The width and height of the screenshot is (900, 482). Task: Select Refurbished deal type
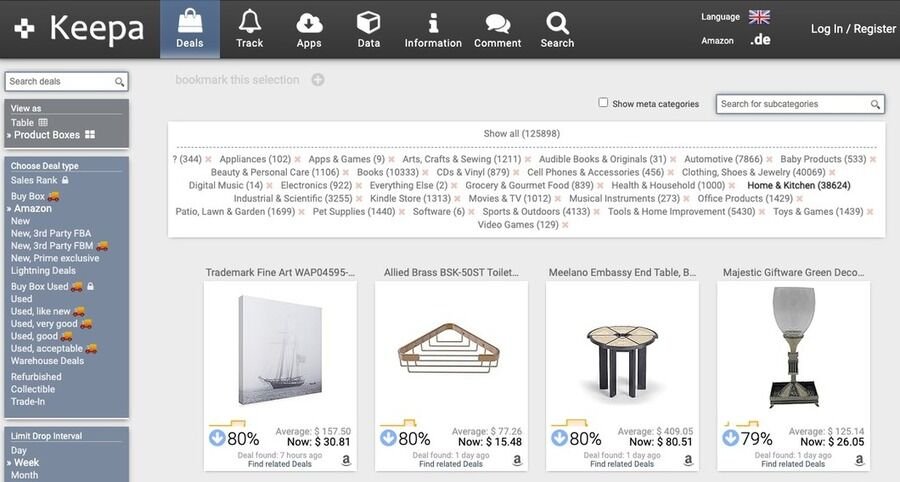click(x=36, y=377)
